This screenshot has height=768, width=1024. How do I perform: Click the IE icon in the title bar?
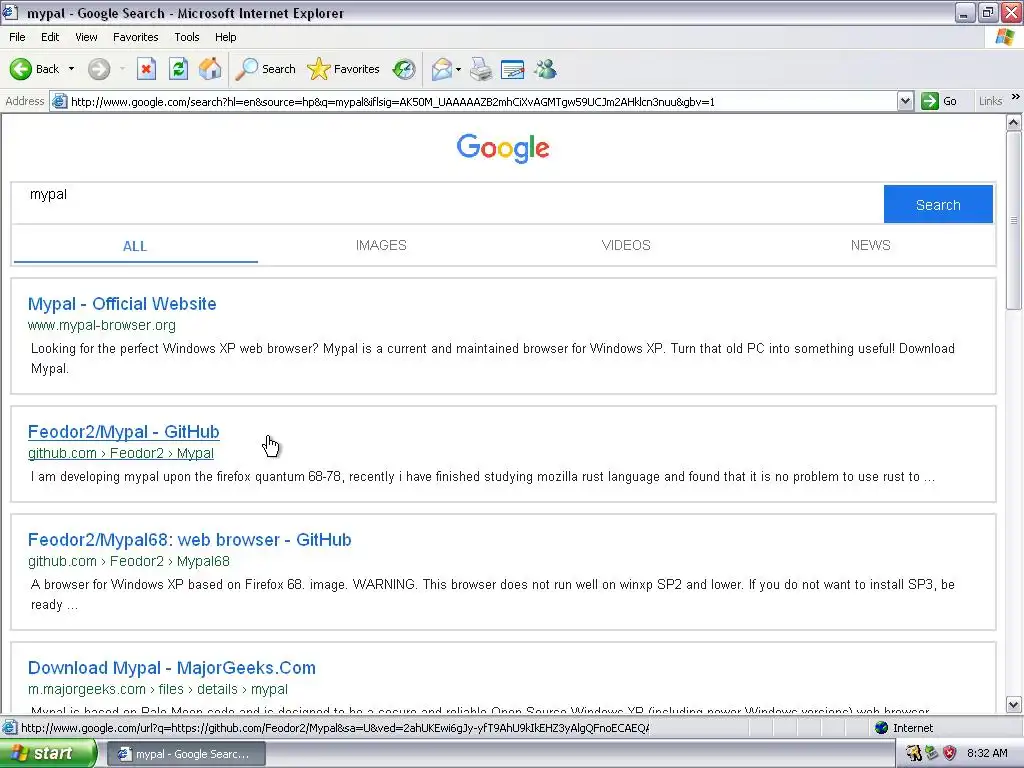click(x=10, y=12)
